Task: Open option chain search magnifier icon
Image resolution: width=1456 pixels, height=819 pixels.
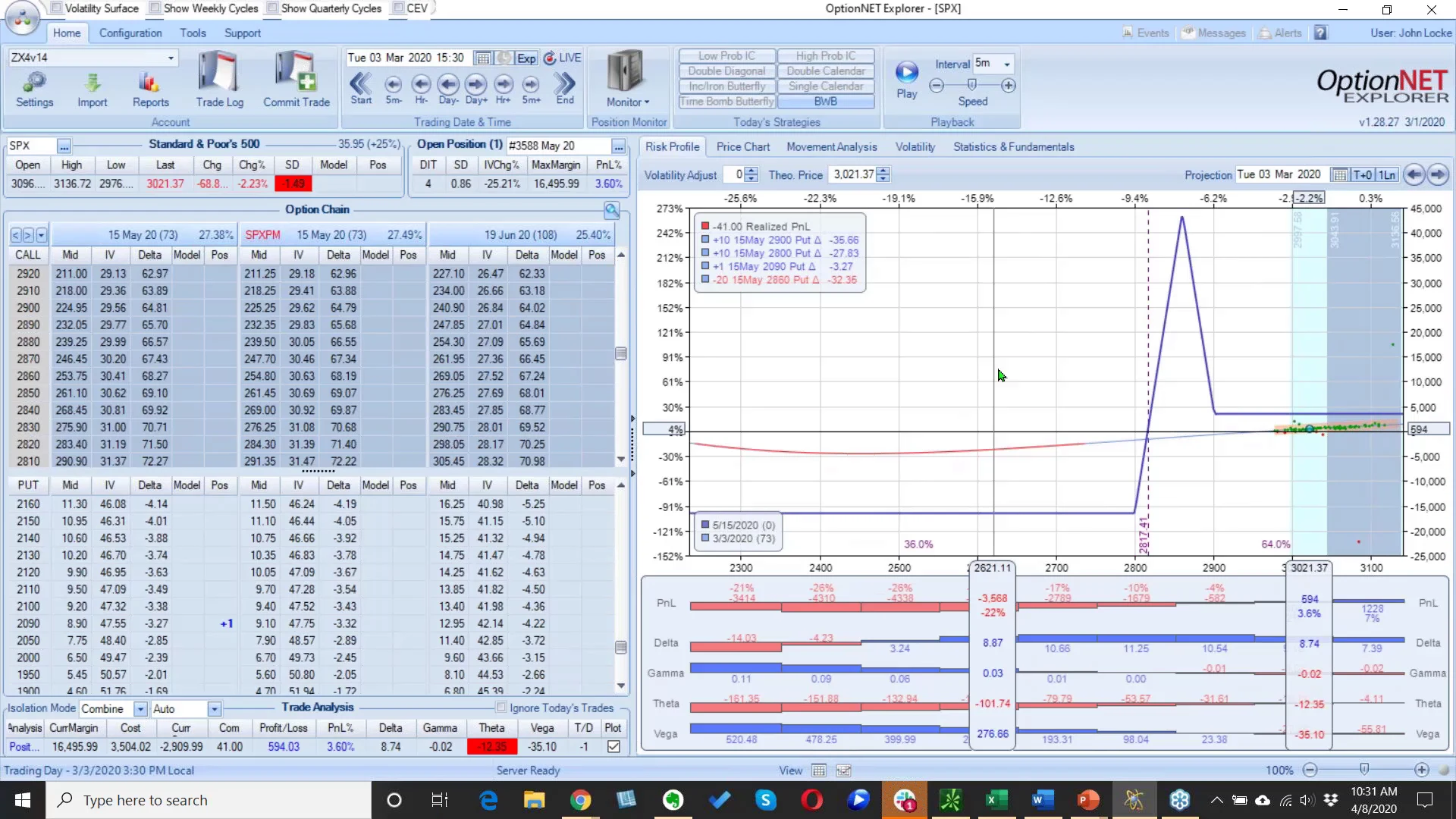Action: tap(612, 210)
